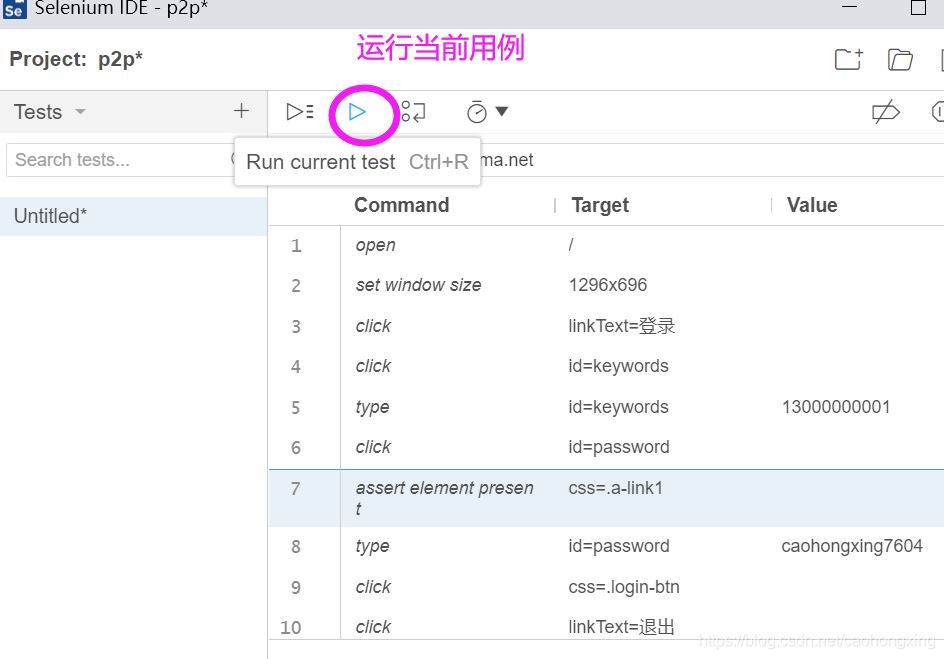Expand the speed control dropdown arrow
The height and width of the screenshot is (659, 944).
coord(502,111)
